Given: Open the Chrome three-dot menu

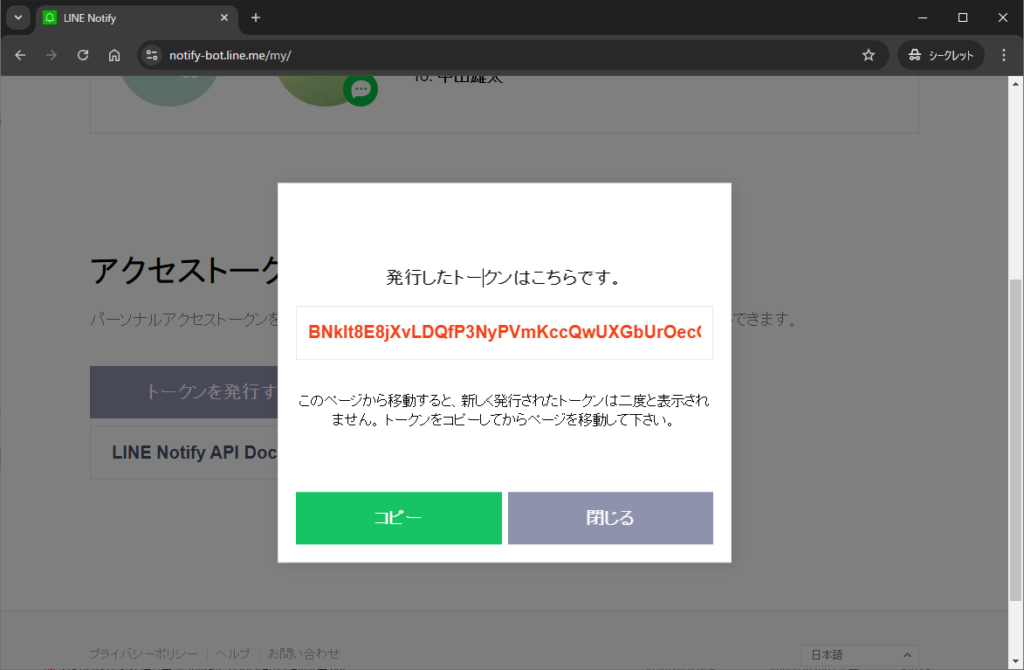Looking at the screenshot, I should coord(1004,55).
